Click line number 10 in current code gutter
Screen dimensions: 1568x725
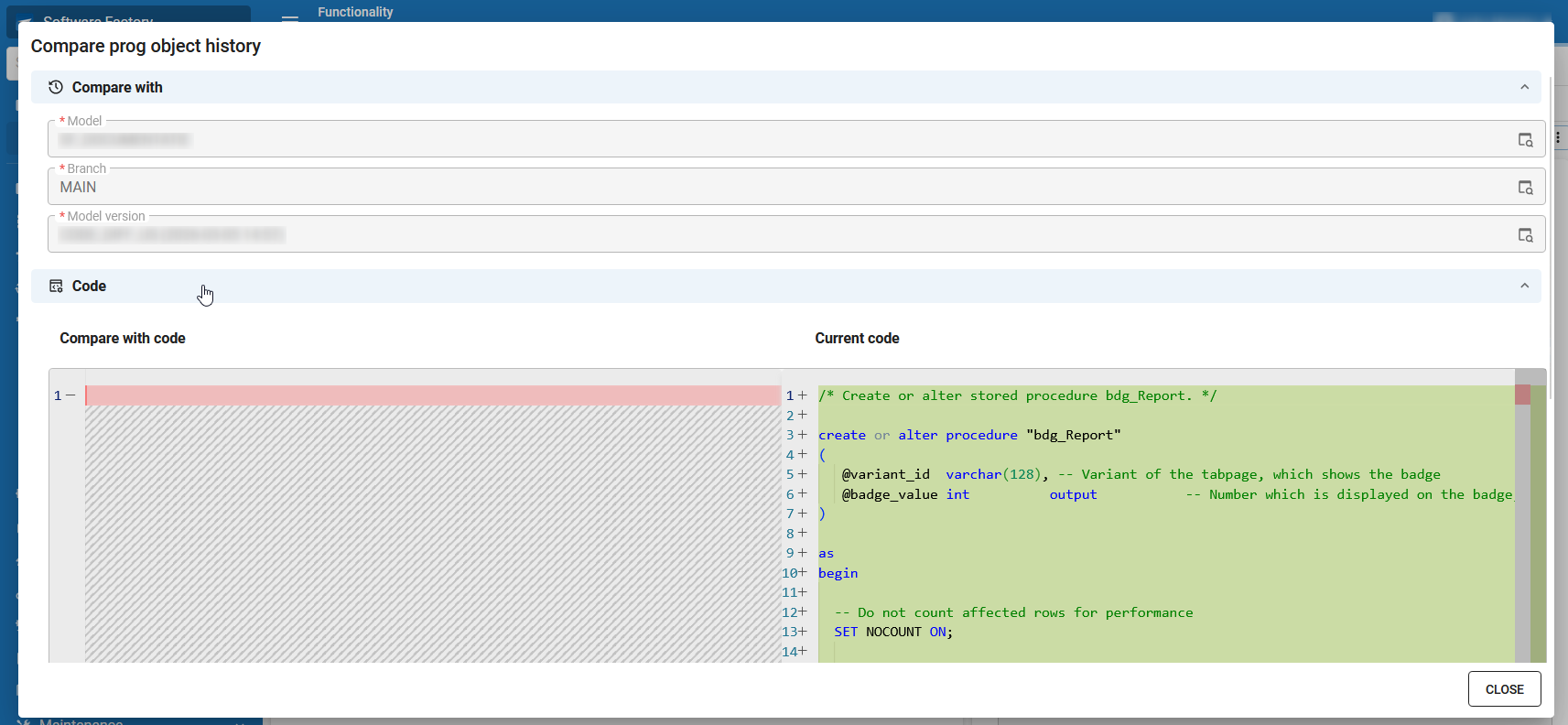pyautogui.click(x=790, y=573)
